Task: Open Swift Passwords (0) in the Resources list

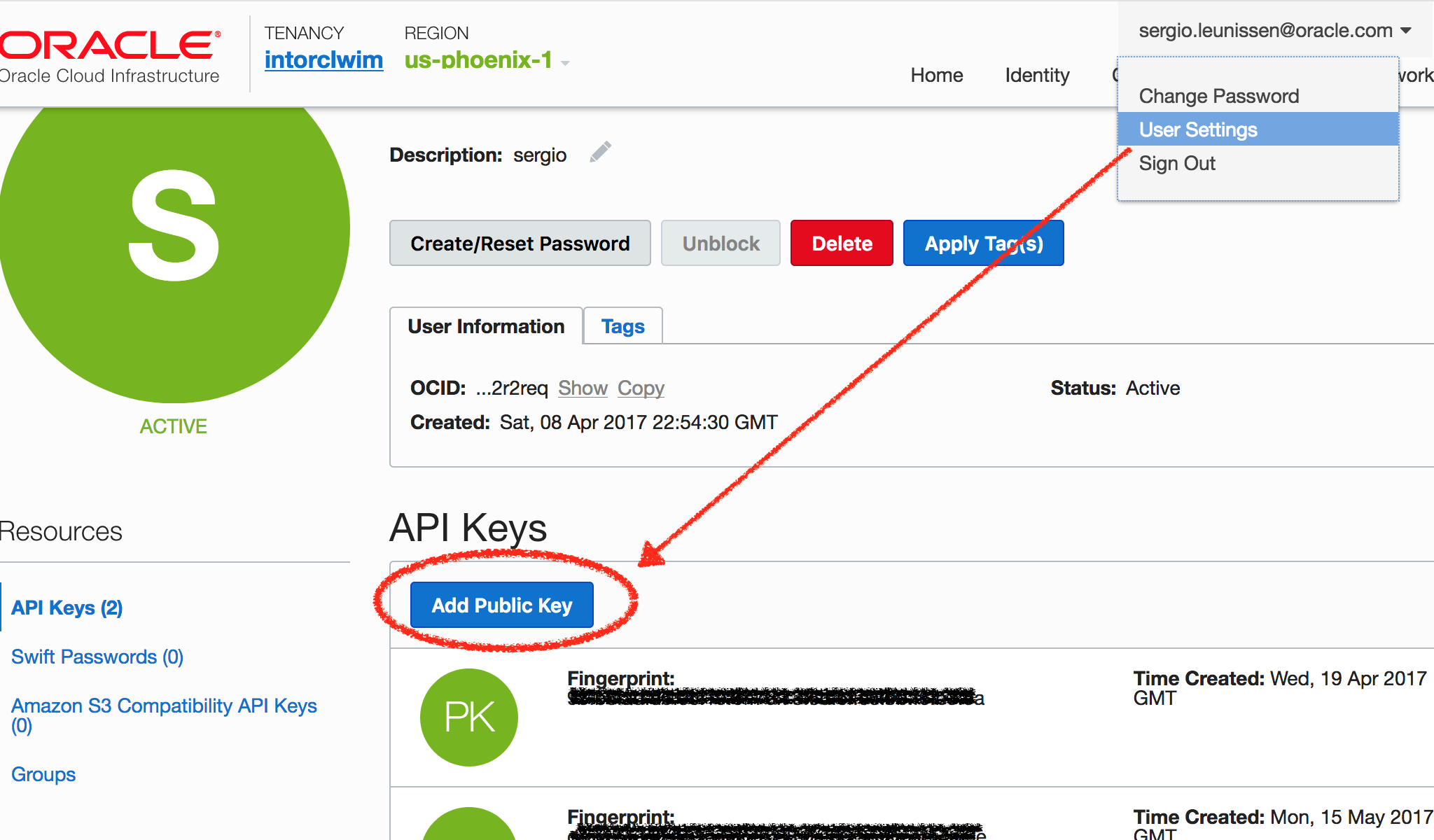Action: coord(97,657)
